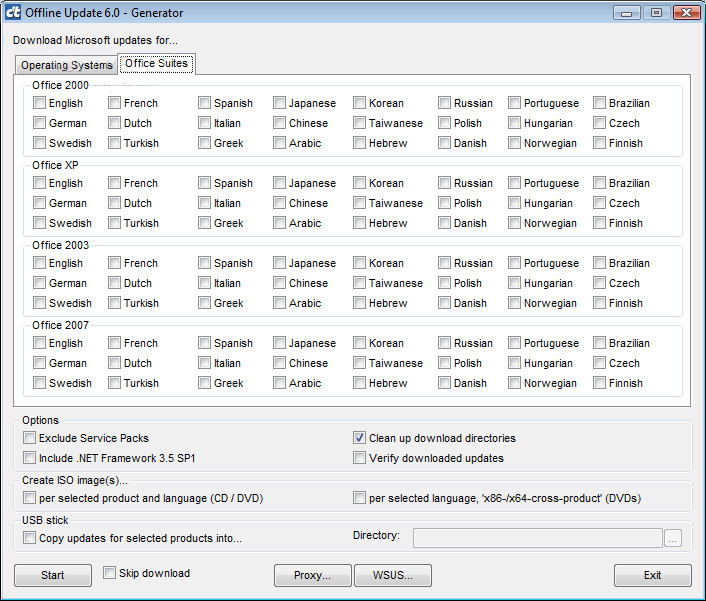Check Portuguese under Office 2003
Viewport: 706px width, 601px height.
pos(514,262)
